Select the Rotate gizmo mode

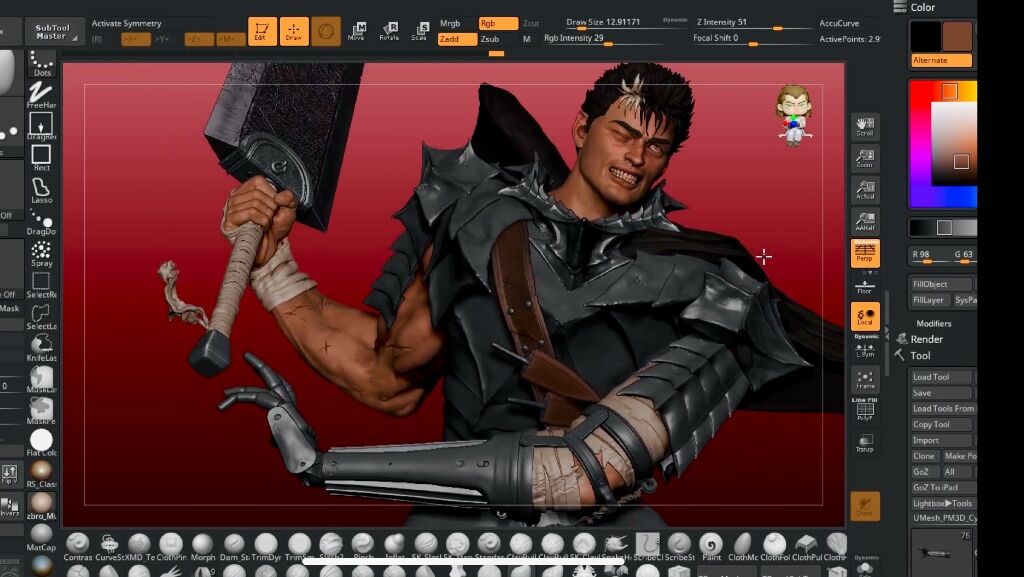click(x=389, y=31)
